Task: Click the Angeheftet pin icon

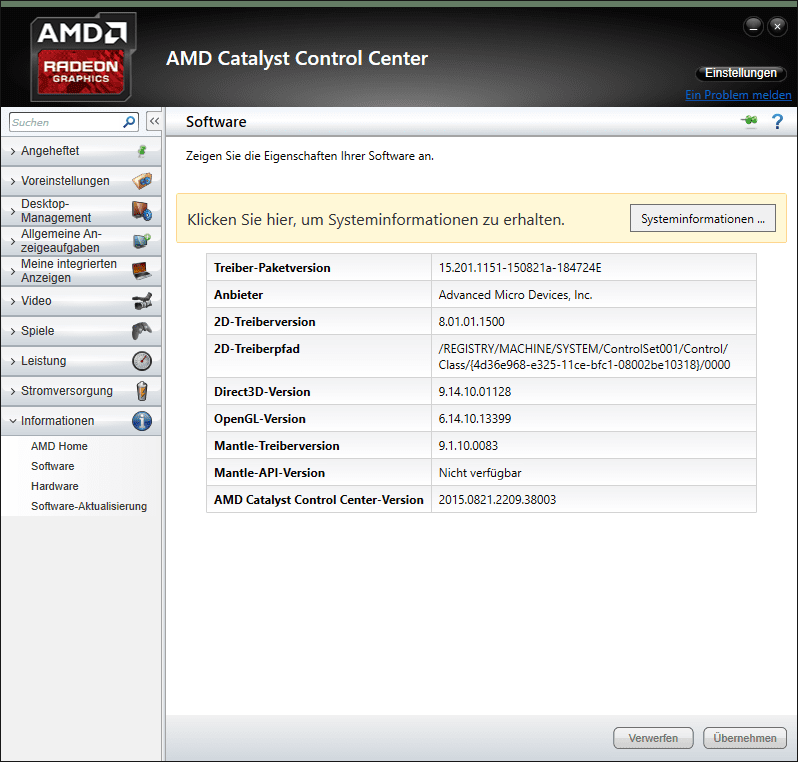Action: click(142, 151)
